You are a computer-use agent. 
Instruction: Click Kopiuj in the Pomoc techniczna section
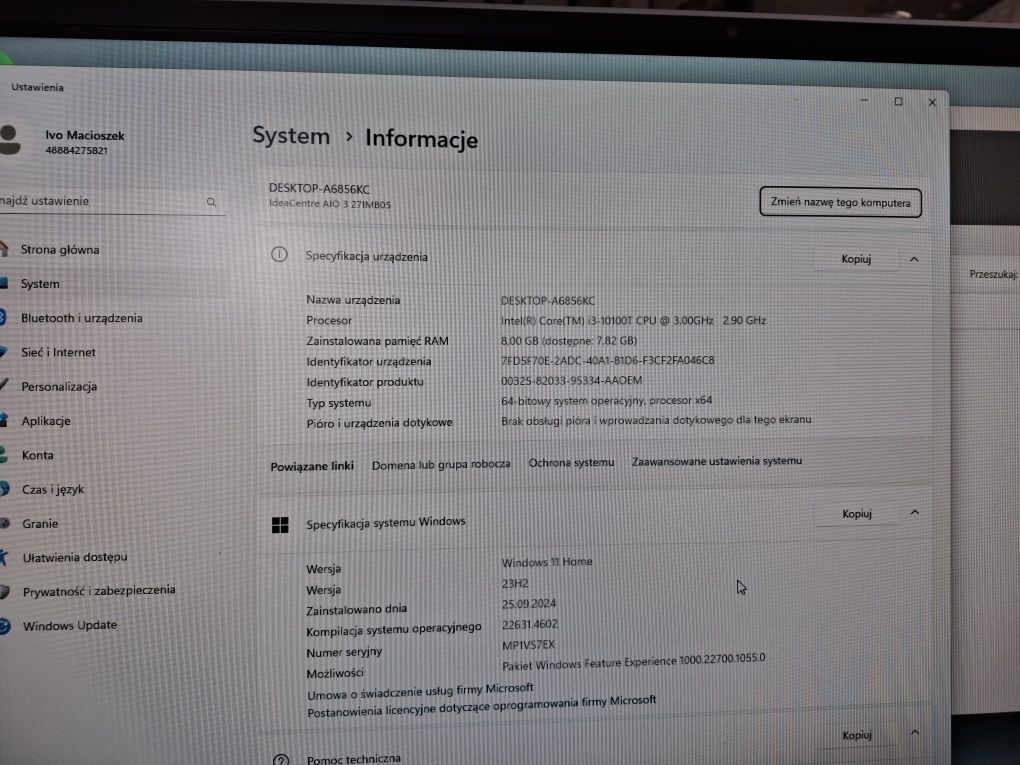coord(857,736)
